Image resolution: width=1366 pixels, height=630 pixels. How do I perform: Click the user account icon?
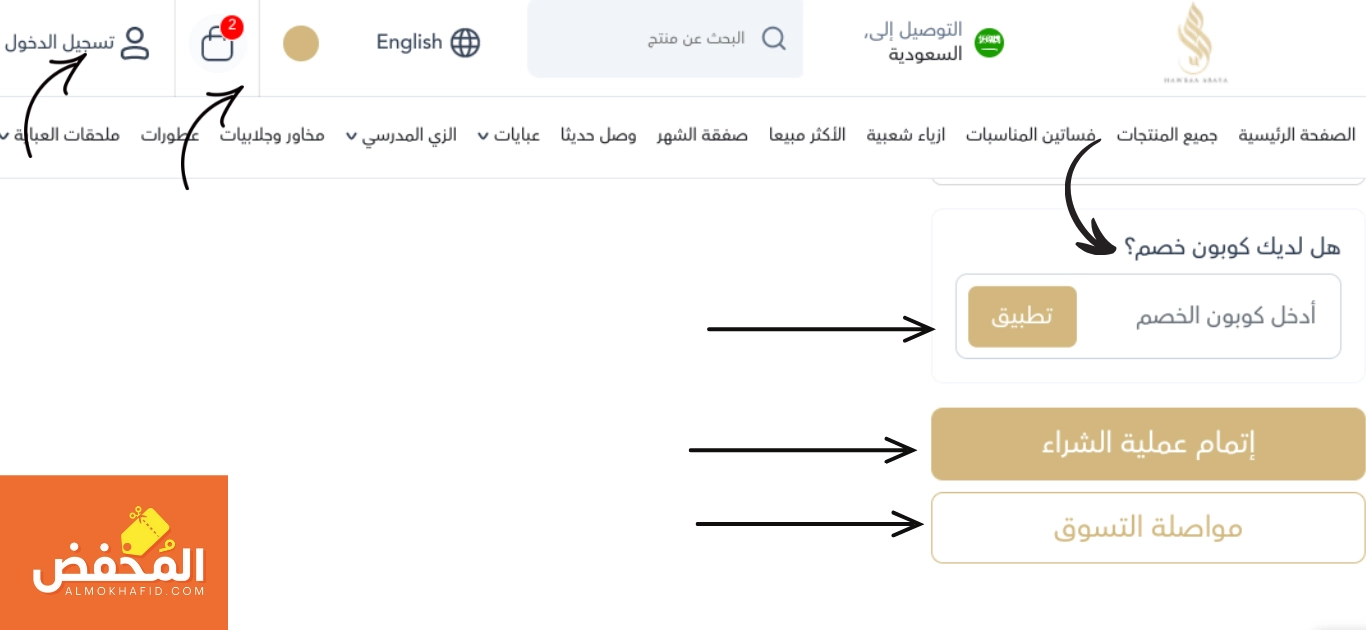pyautogui.click(x=134, y=43)
